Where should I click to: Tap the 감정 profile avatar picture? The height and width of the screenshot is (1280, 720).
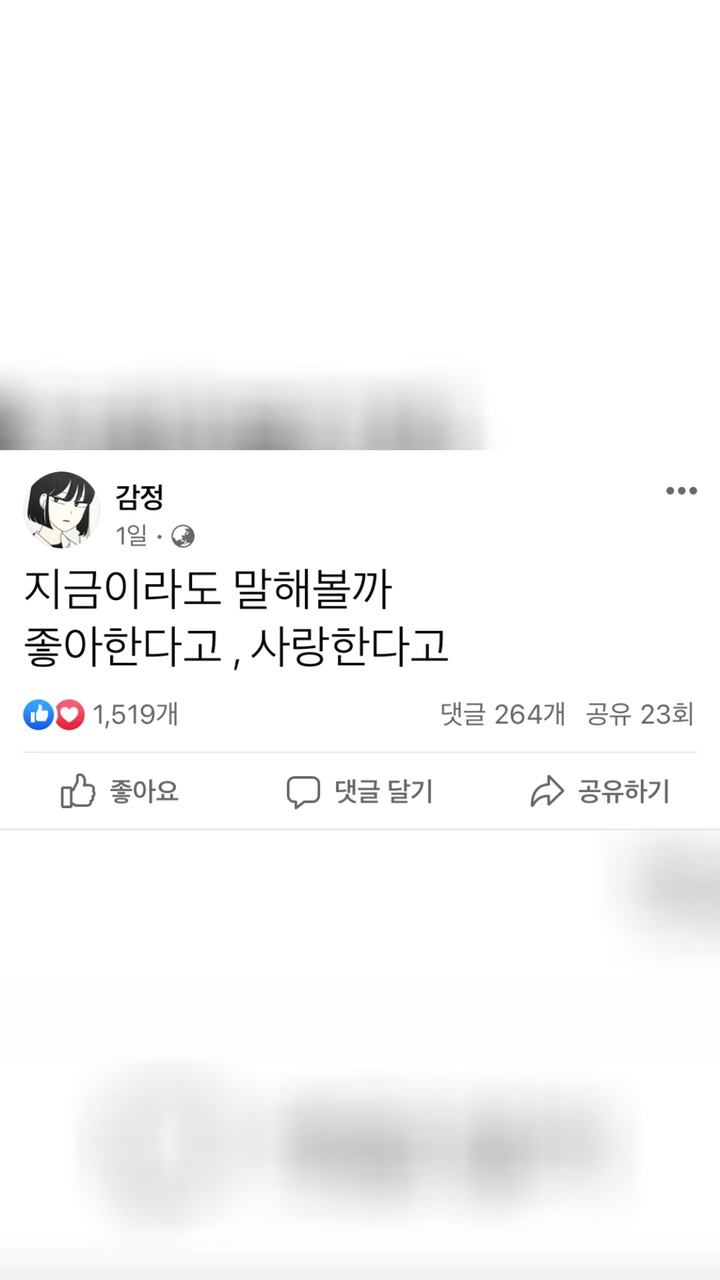click(x=61, y=512)
